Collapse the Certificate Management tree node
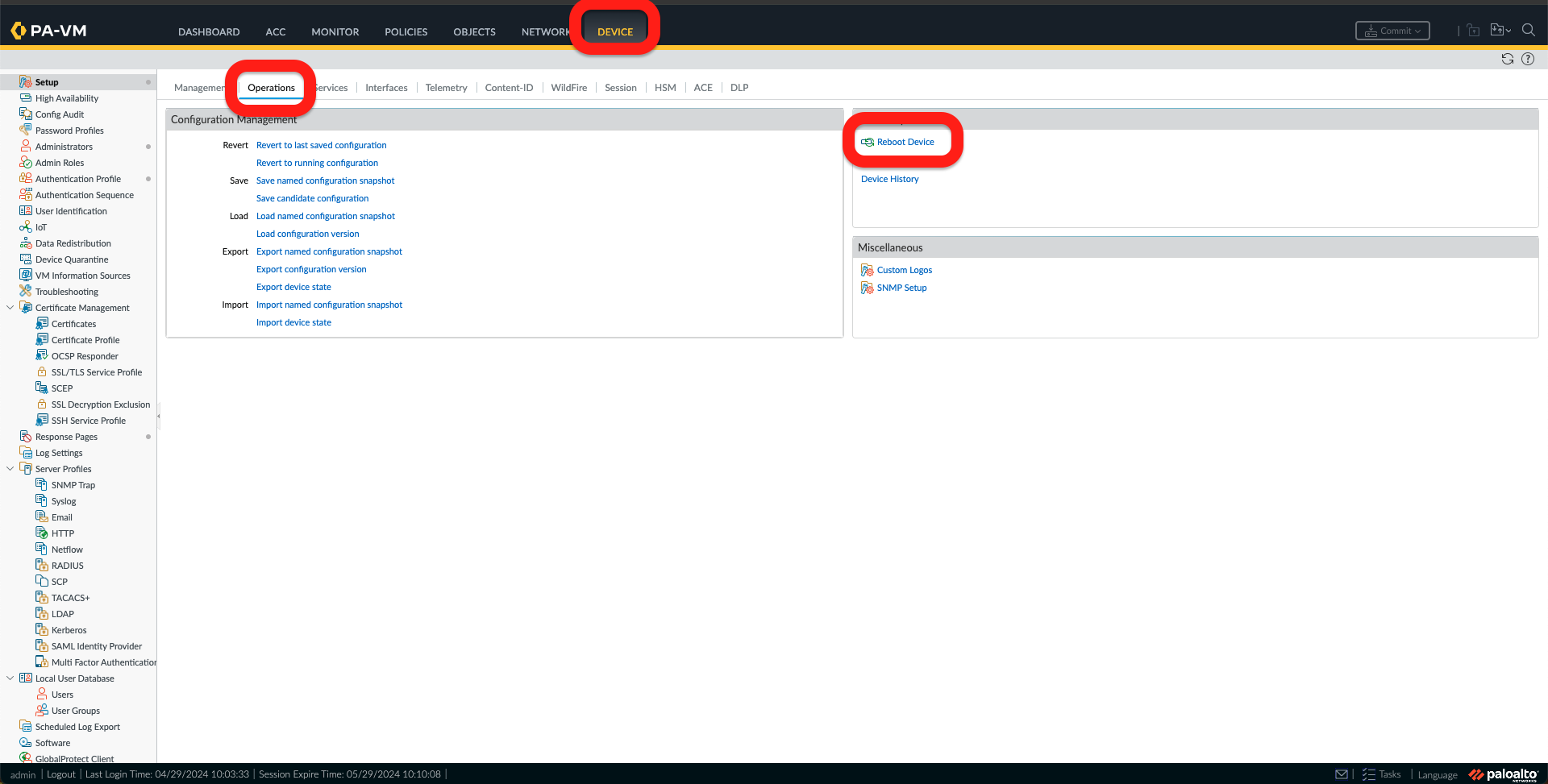 point(10,308)
